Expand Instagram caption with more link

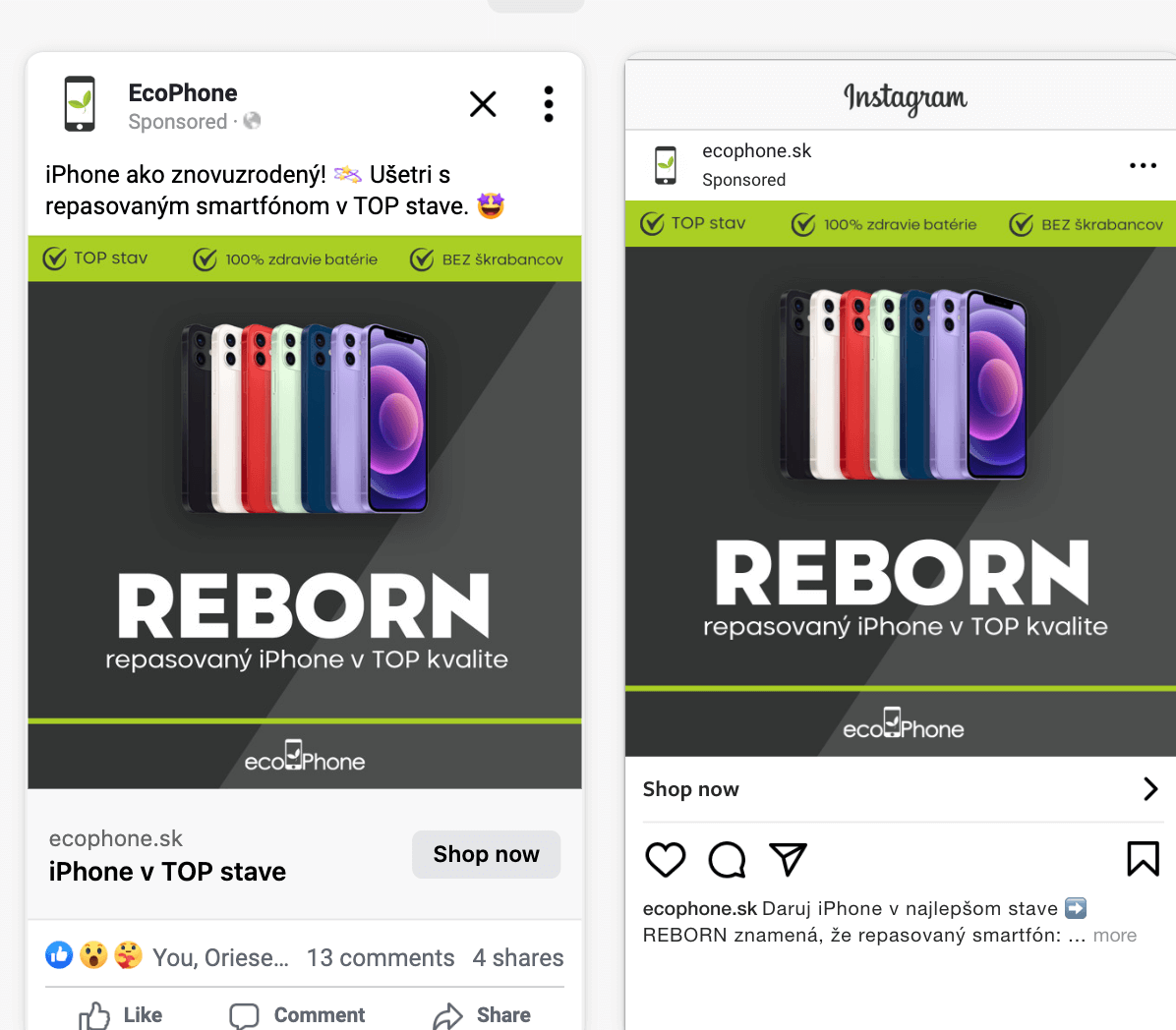point(1115,936)
